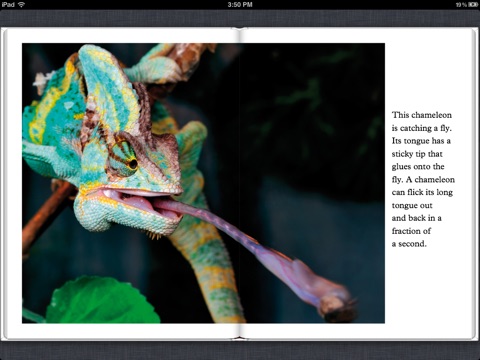
Task: Tap the text line 'glues onto the'
Action: [418, 166]
